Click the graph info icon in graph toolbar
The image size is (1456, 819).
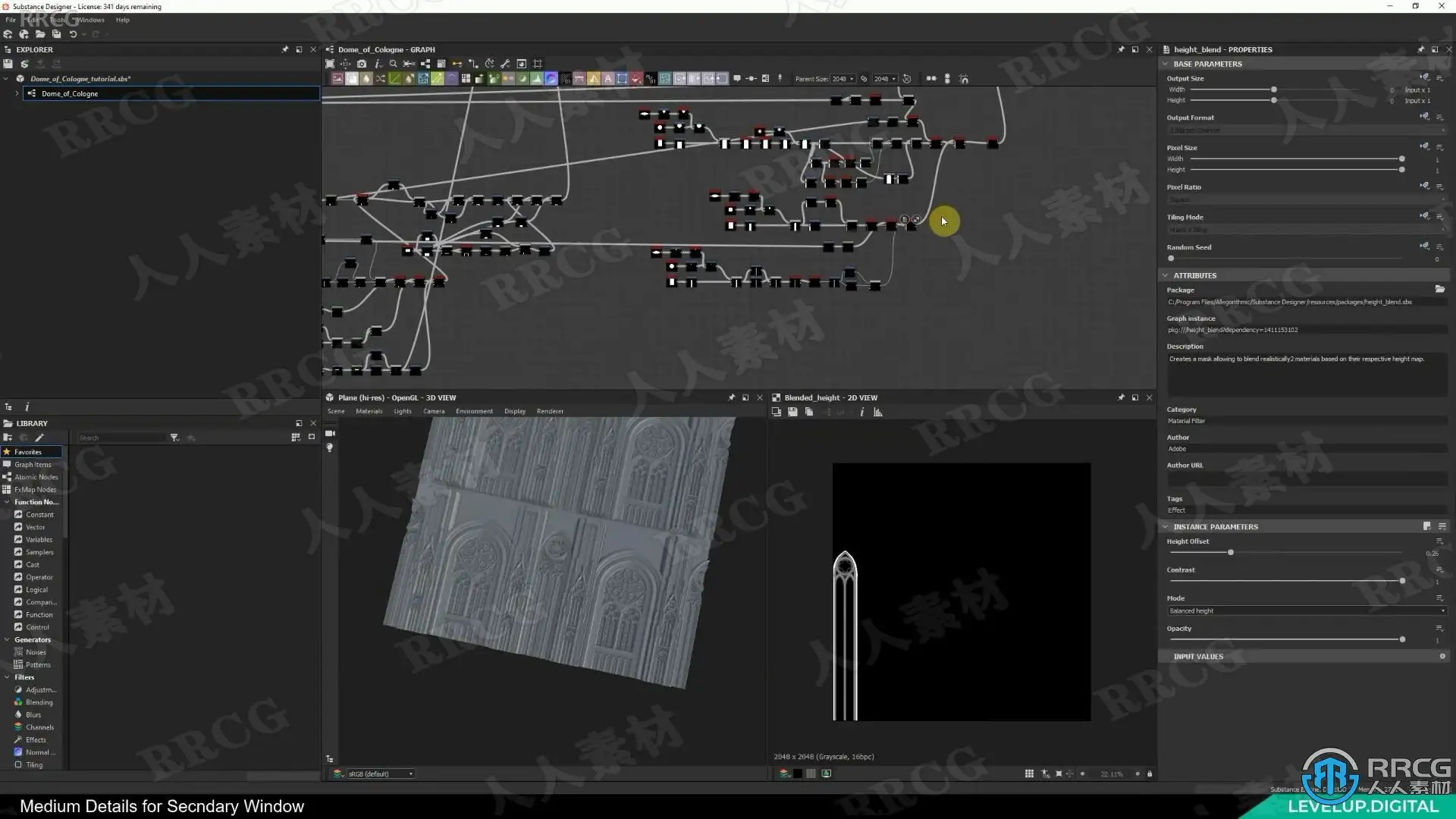(378, 64)
